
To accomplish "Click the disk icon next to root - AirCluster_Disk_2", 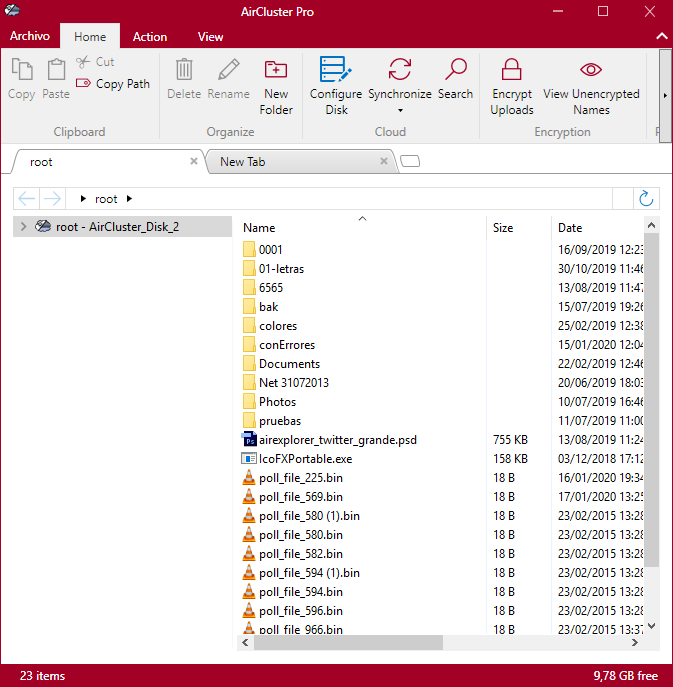I will pyautogui.click(x=43, y=226).
